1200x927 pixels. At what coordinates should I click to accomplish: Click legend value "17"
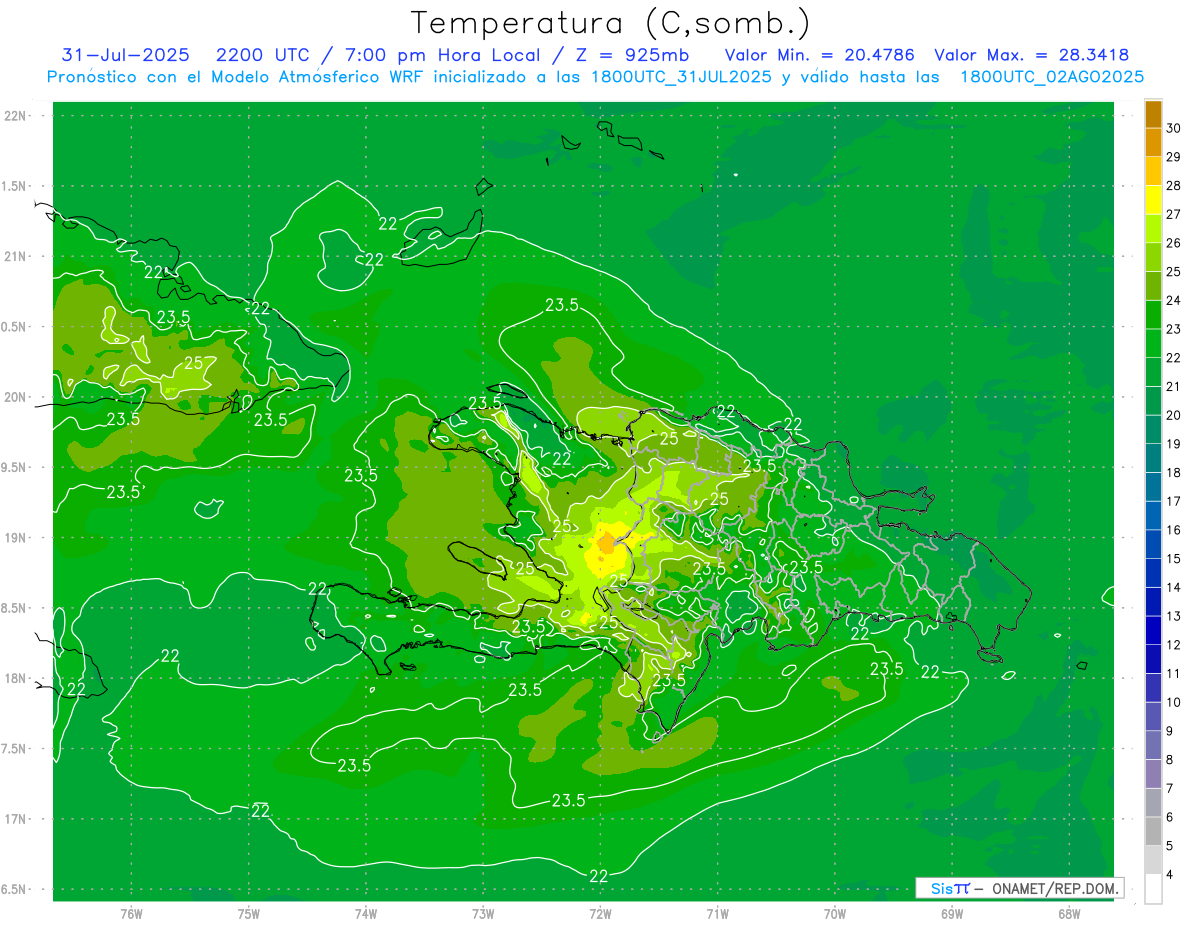click(1174, 501)
